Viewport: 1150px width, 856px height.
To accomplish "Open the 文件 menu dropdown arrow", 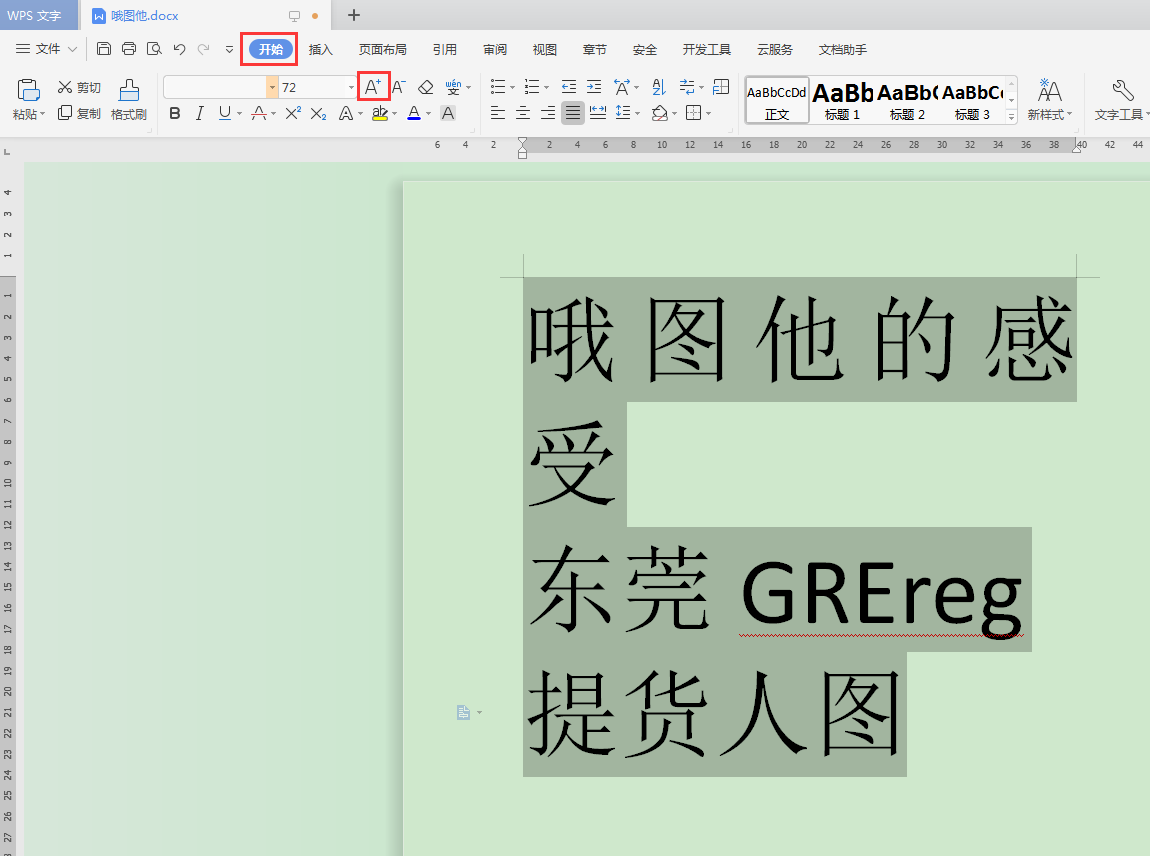I will click(x=72, y=49).
